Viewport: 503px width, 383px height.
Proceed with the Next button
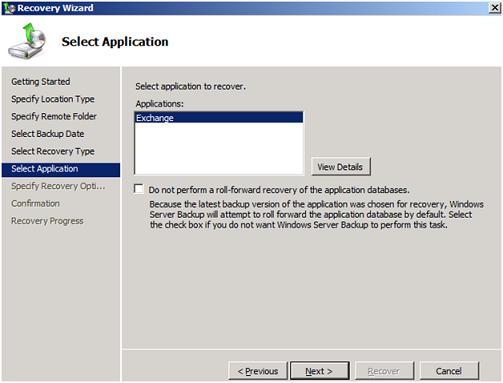(x=320, y=371)
